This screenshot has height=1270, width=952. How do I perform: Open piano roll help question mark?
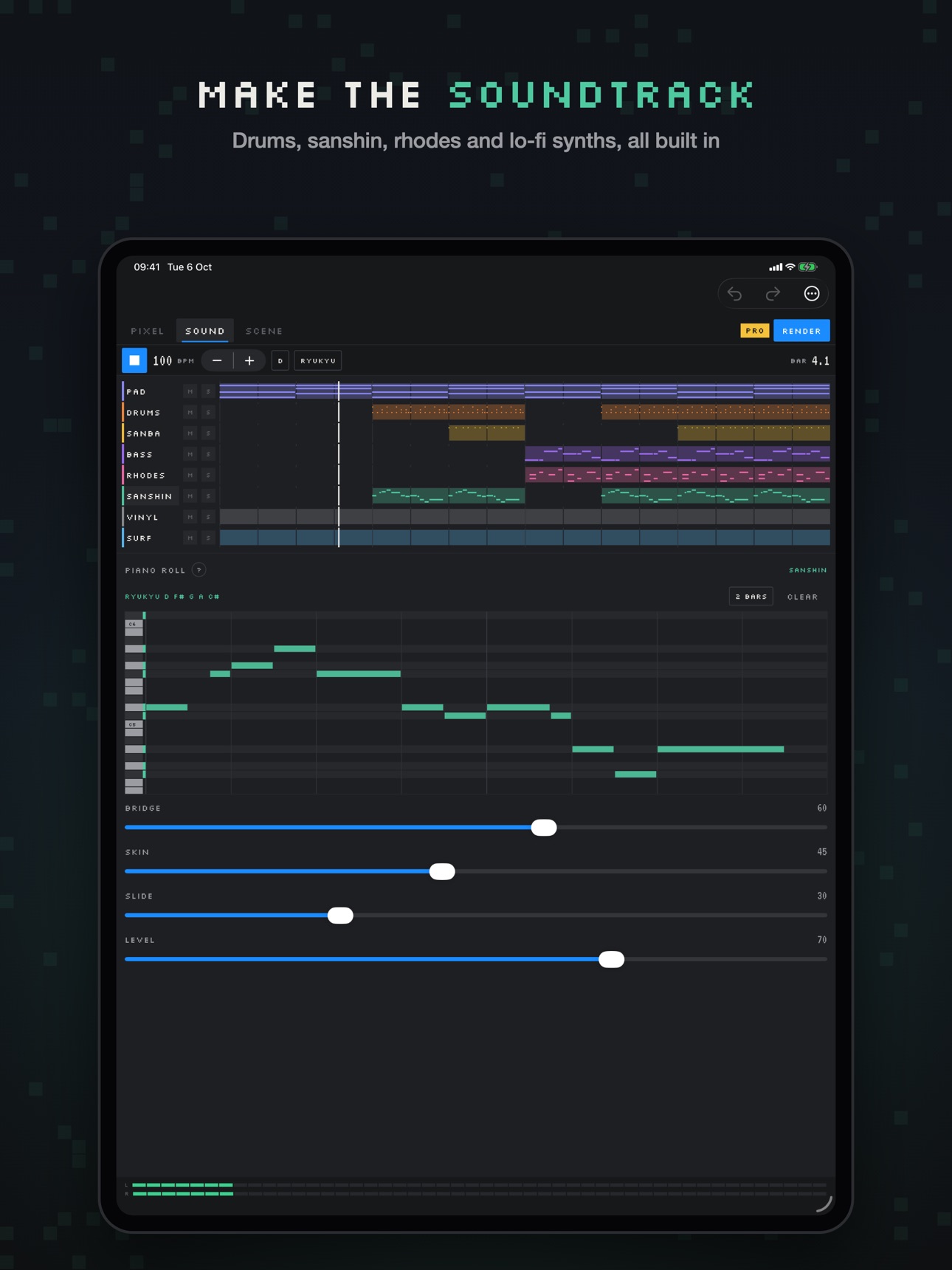point(199,570)
